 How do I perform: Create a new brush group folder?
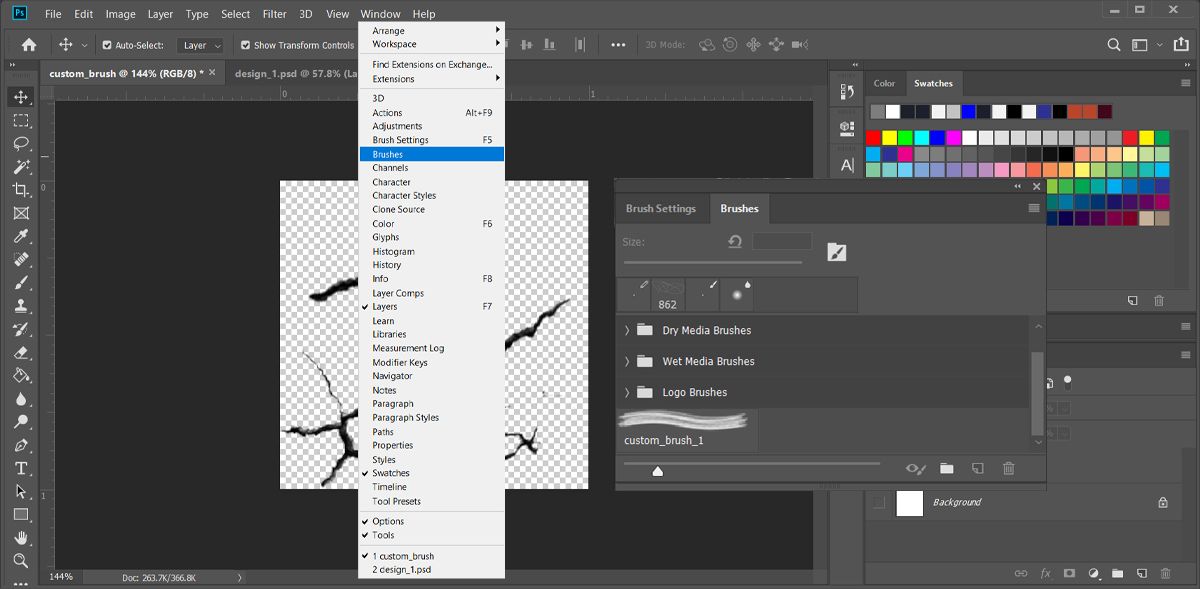coord(946,468)
